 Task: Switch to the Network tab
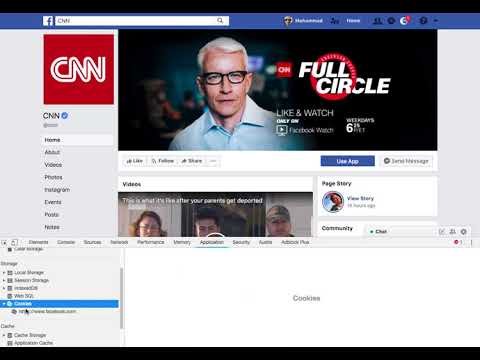[119, 242]
